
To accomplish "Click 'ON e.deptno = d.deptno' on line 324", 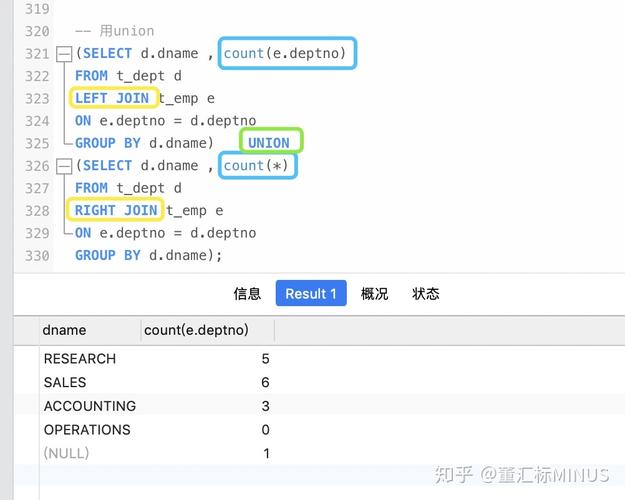I will pyautogui.click(x=165, y=121).
